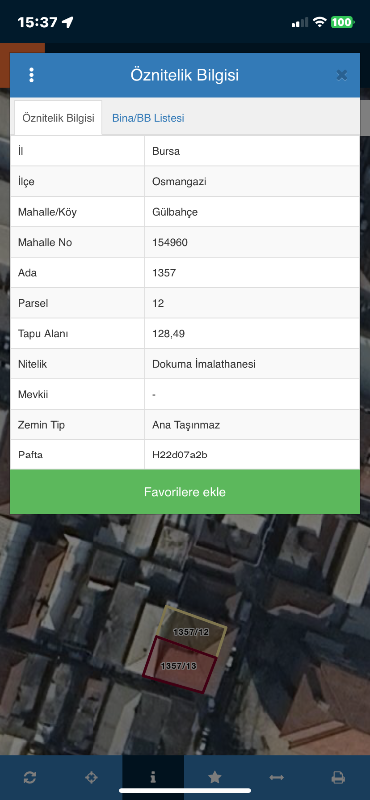The width and height of the screenshot is (370, 800).
Task: Open favorites star icon
Action: (x=215, y=777)
